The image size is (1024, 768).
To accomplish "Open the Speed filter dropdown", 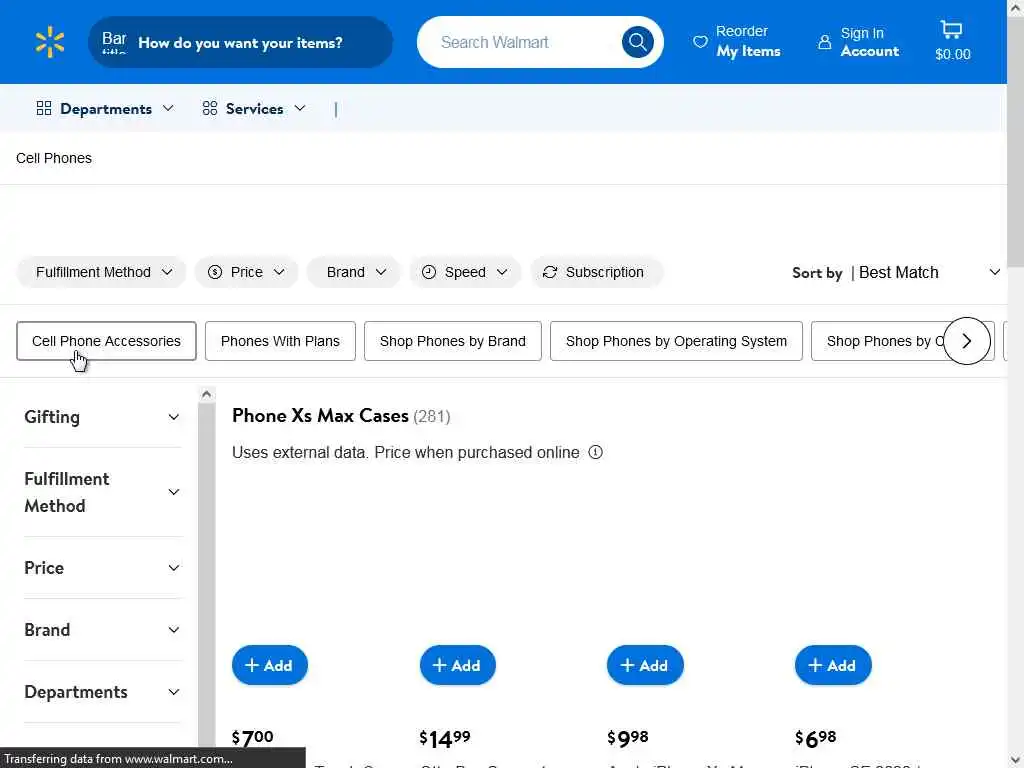I will 465,272.
